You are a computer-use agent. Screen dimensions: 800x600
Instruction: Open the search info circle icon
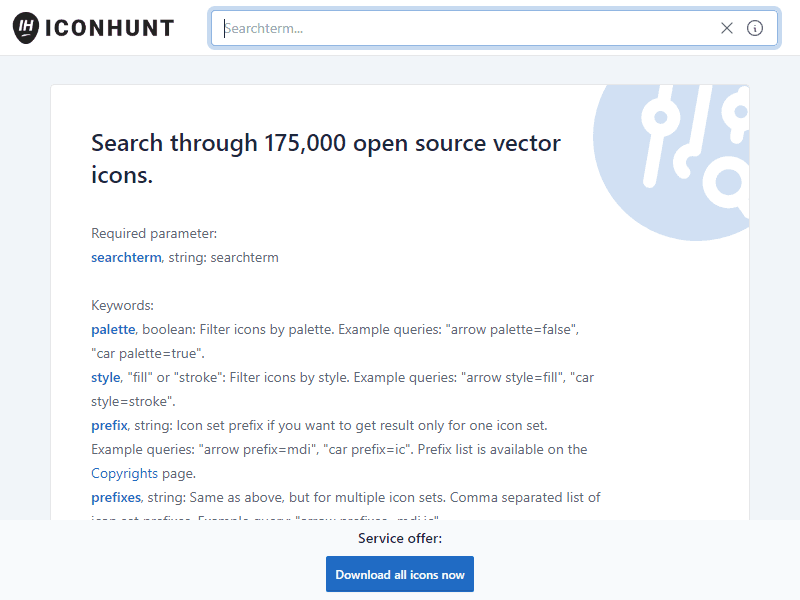pyautogui.click(x=755, y=28)
